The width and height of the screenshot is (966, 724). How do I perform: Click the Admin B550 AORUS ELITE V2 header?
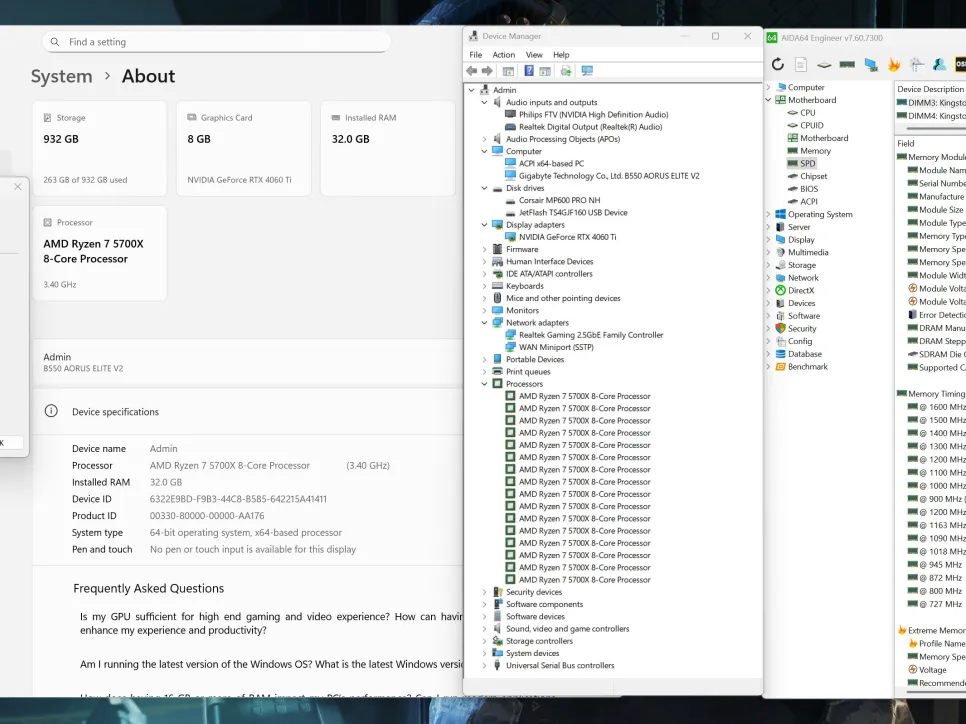[x=248, y=362]
